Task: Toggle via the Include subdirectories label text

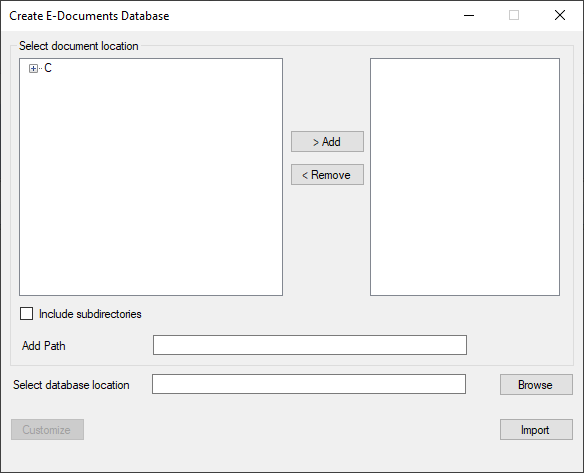Action: tap(90, 314)
